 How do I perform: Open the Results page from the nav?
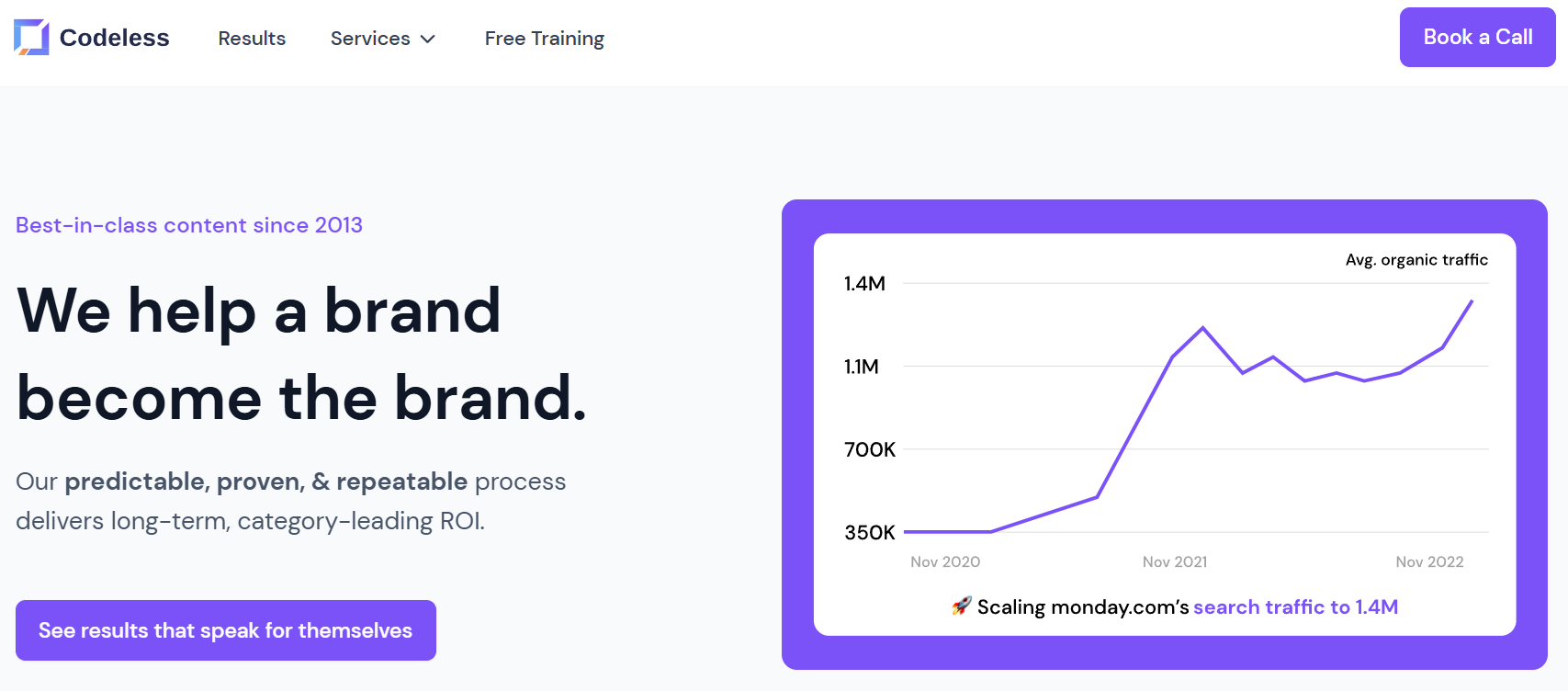252,39
